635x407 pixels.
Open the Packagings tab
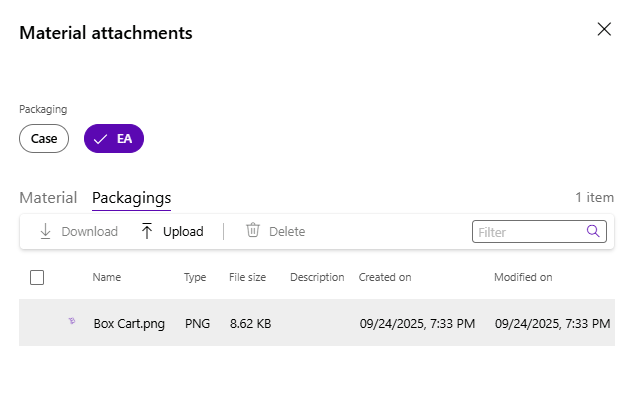[131, 197]
